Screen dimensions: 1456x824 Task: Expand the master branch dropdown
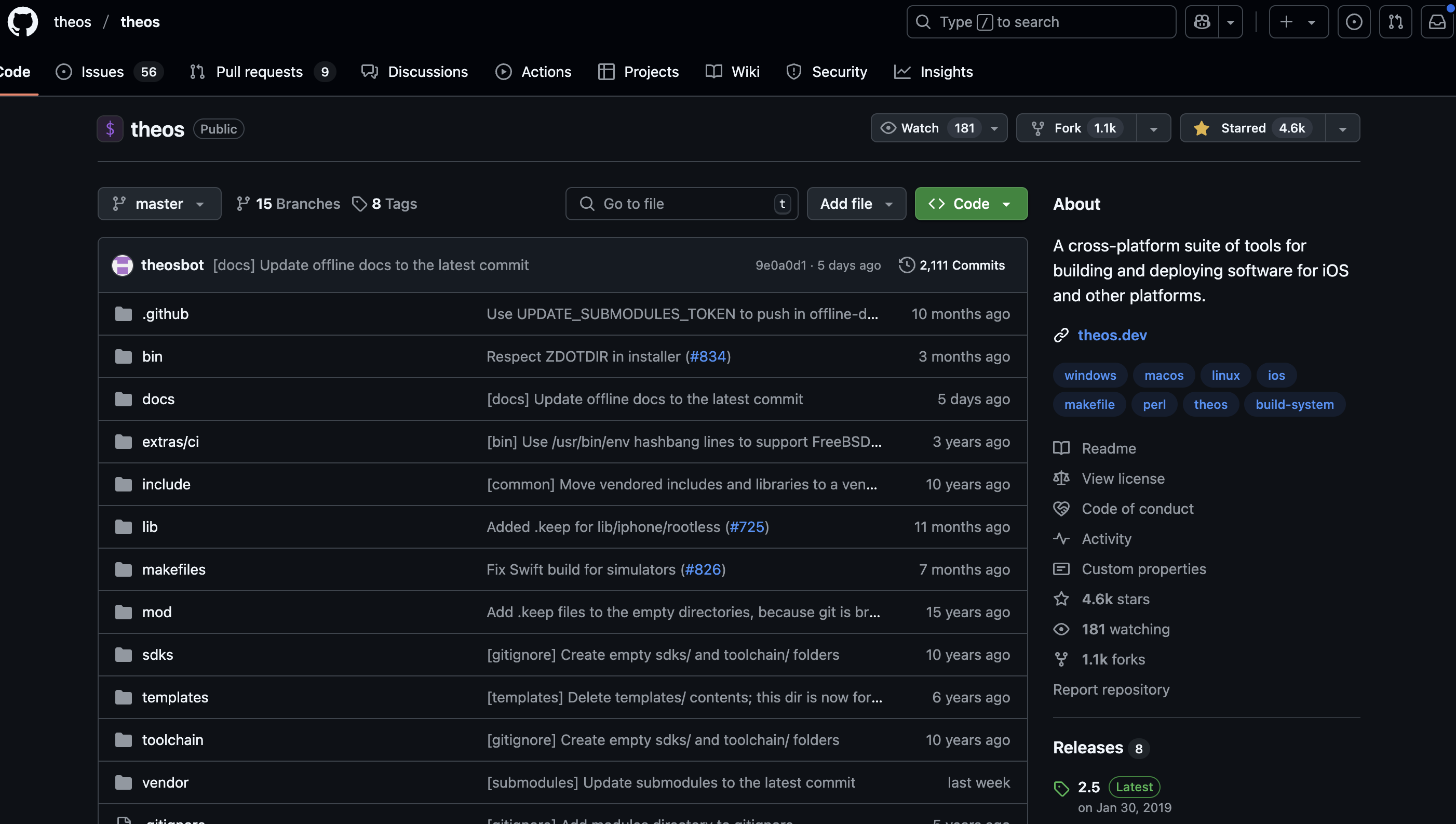(159, 204)
